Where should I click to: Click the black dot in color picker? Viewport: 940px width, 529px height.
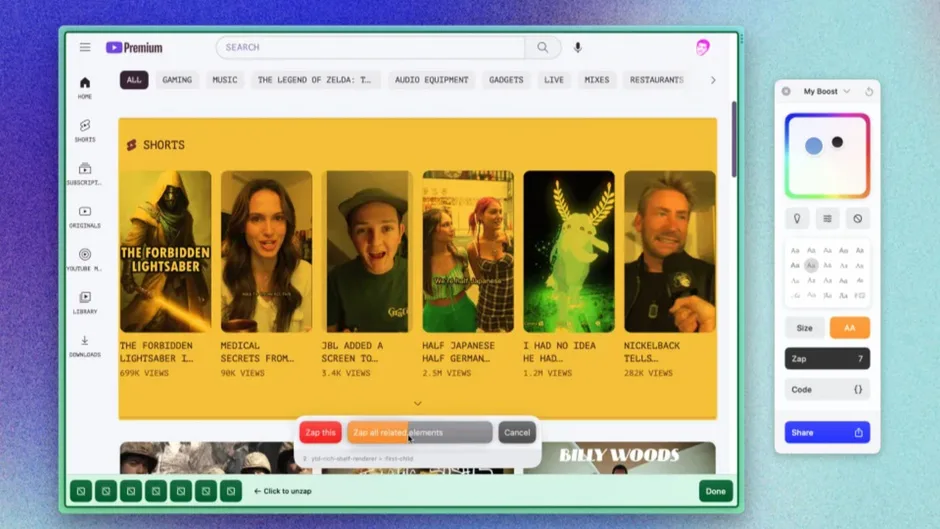837,142
